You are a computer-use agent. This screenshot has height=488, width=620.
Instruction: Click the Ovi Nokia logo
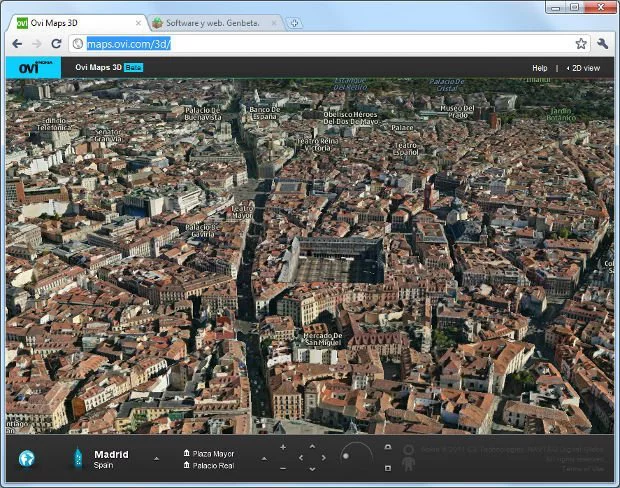(34, 68)
